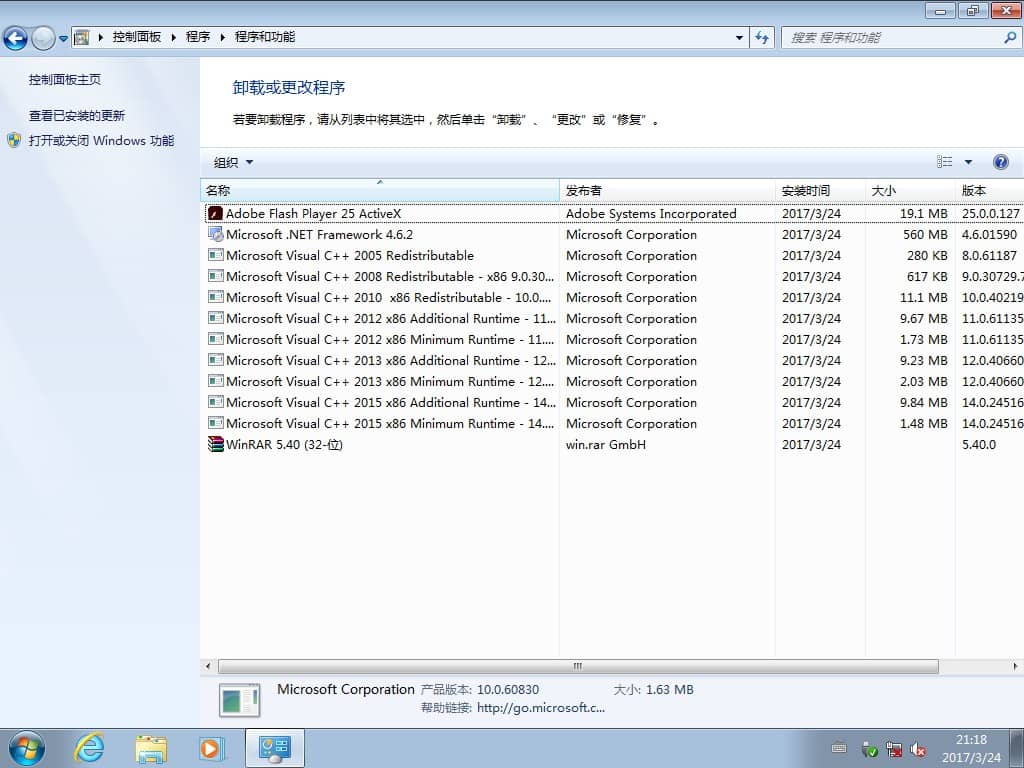The image size is (1024, 768).
Task: Open Windows Media Player from the taskbar
Action: (212, 748)
